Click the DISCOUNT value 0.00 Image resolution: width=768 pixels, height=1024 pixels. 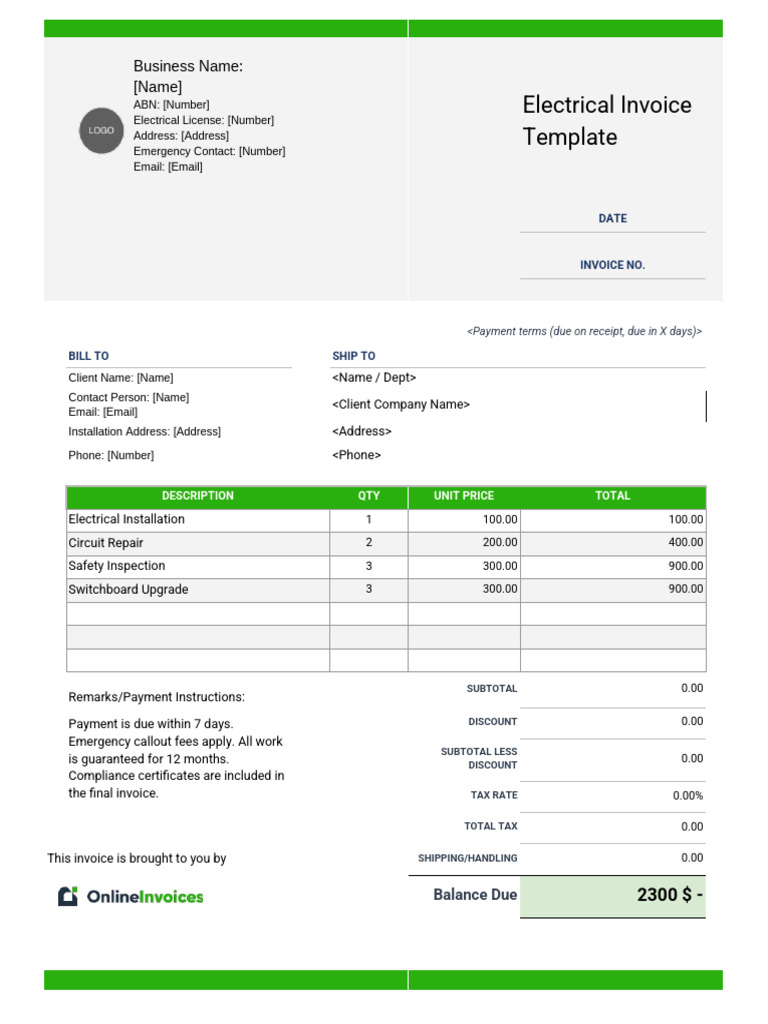click(x=692, y=722)
